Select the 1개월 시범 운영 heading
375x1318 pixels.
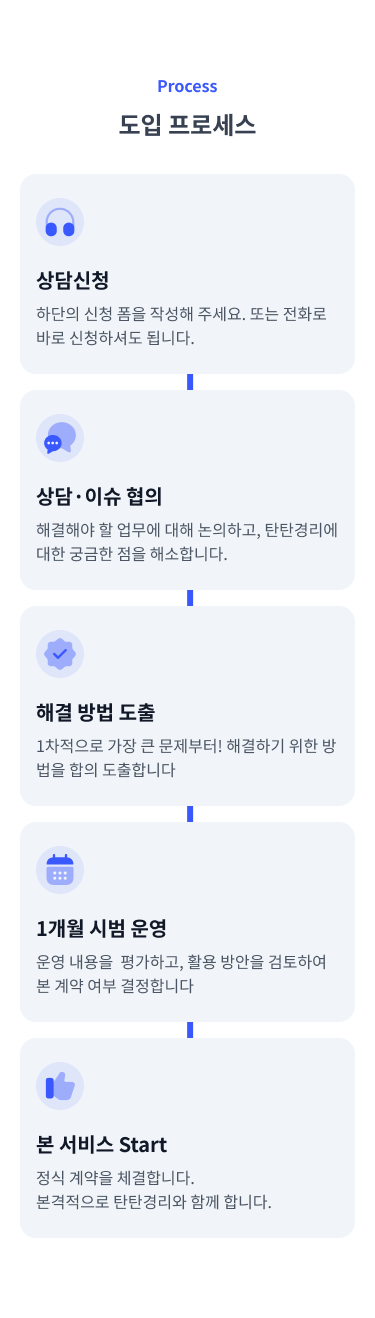(x=100, y=928)
